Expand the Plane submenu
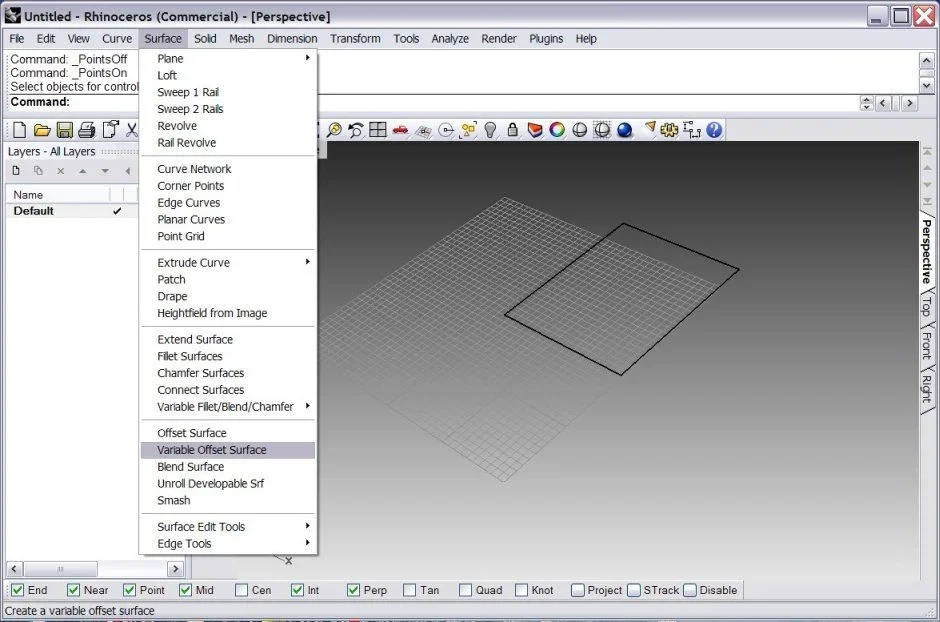The width and height of the screenshot is (940, 622). (228, 58)
